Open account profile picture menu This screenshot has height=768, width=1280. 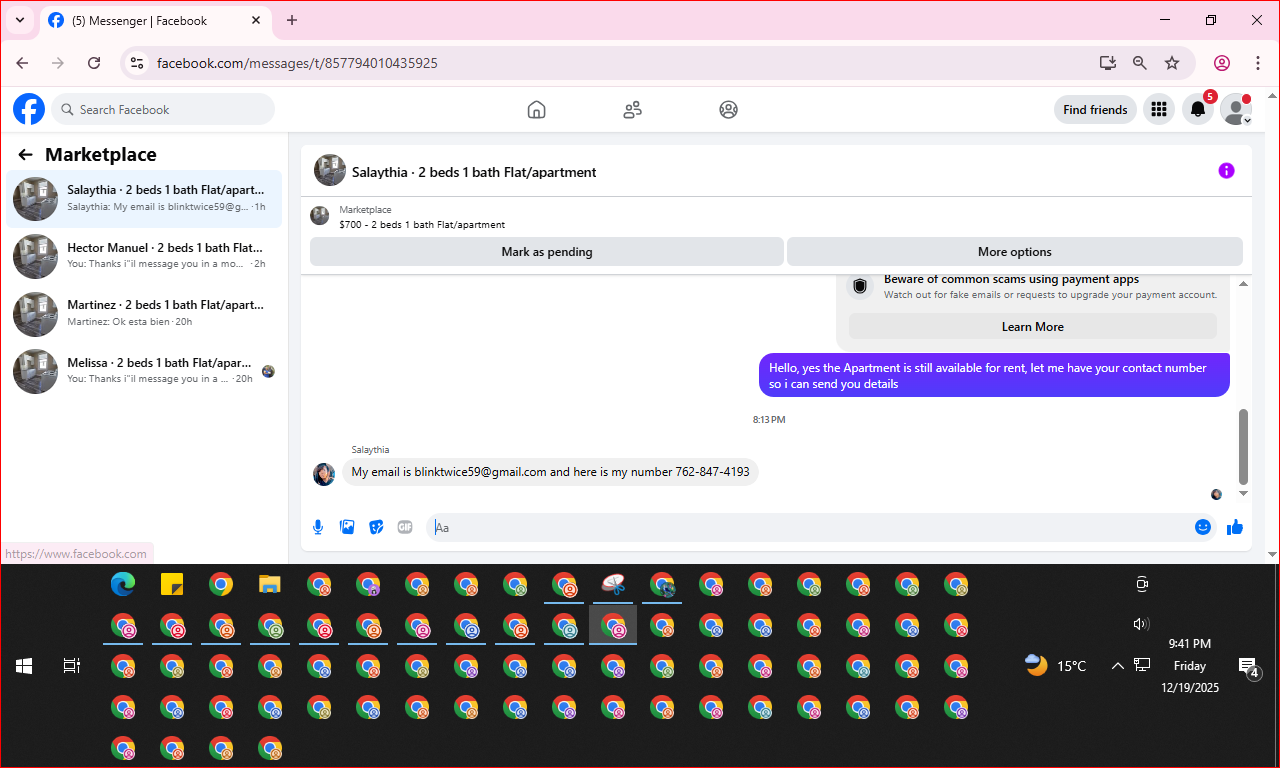1236,110
